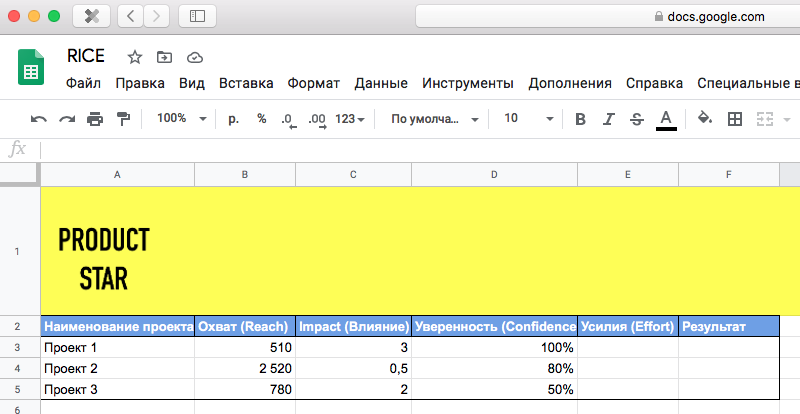Click the Undo arrow icon
This screenshot has height=414, width=800.
pos(39,119)
